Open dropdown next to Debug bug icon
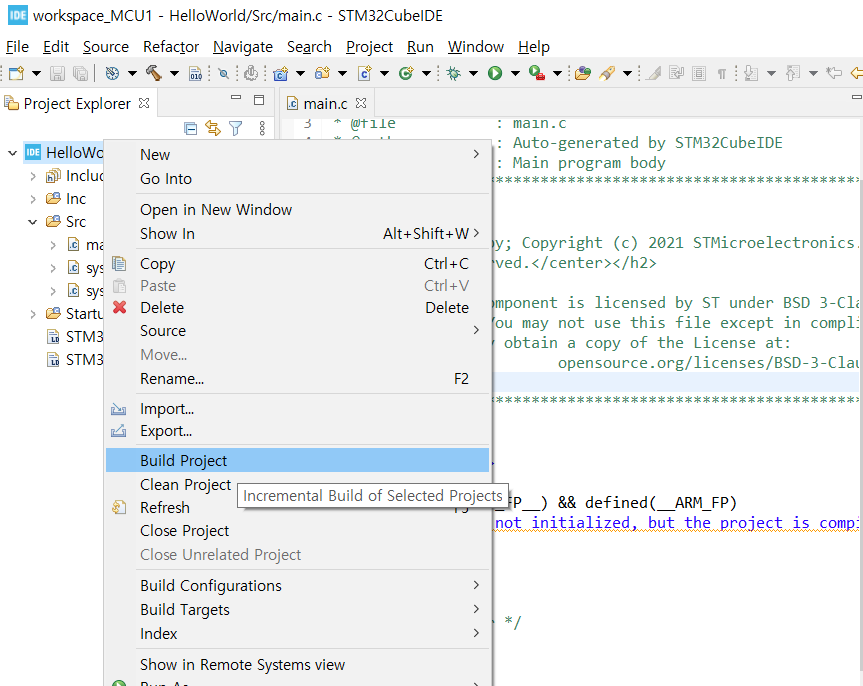The height and width of the screenshot is (686, 863). [x=473, y=73]
